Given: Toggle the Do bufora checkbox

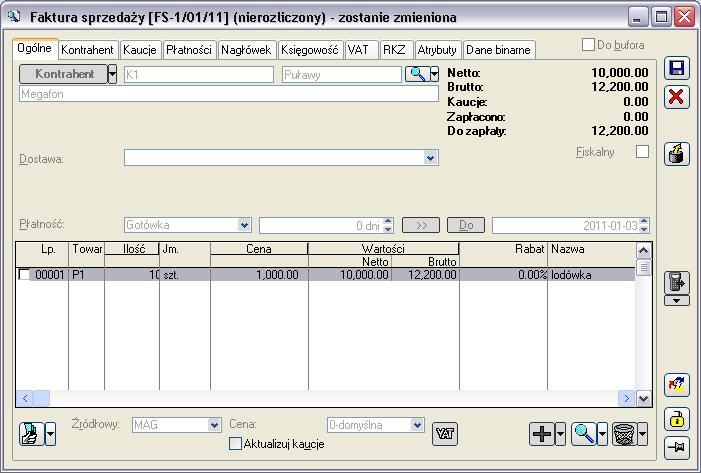Looking at the screenshot, I should click(x=588, y=45).
